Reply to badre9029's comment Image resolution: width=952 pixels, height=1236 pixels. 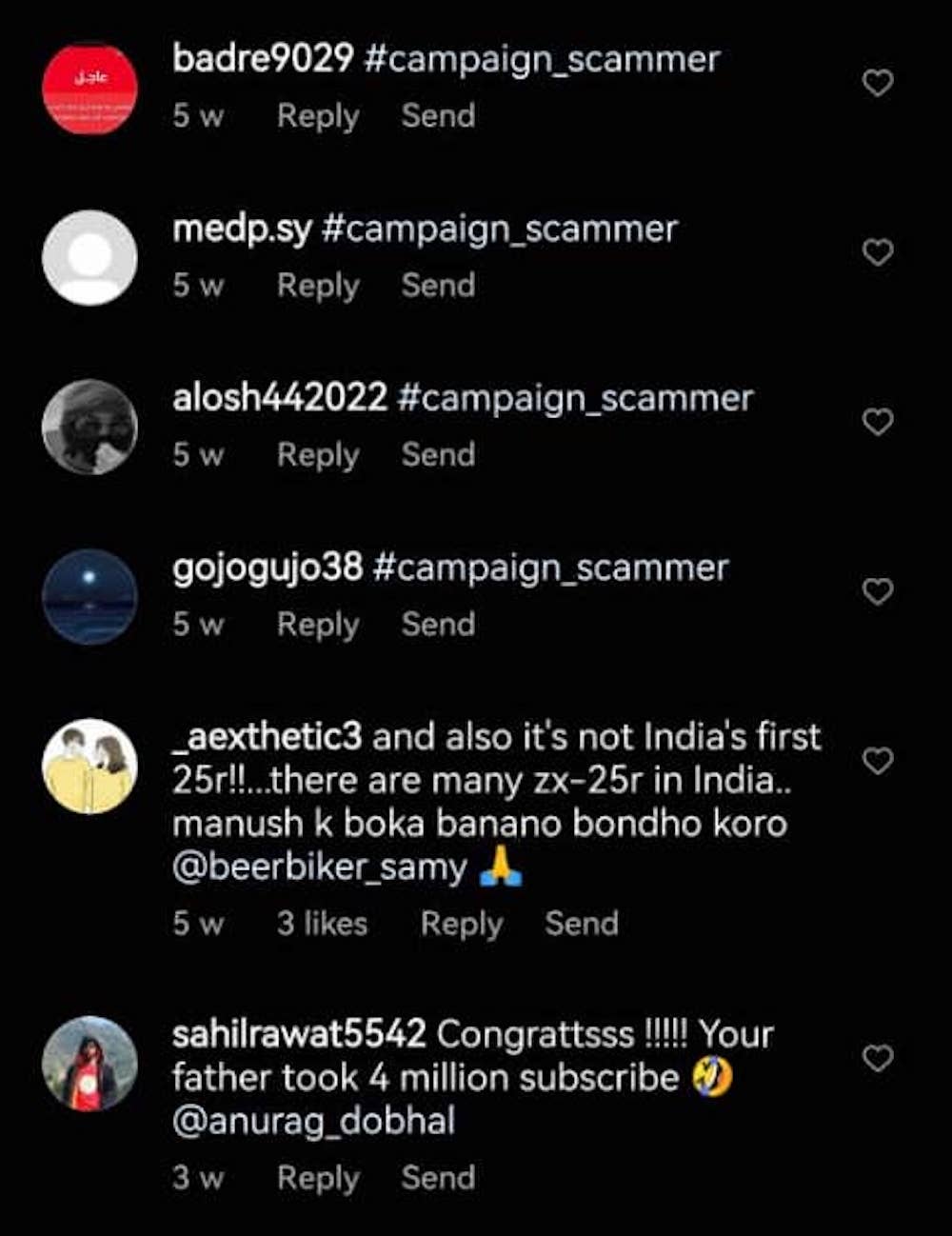(318, 116)
